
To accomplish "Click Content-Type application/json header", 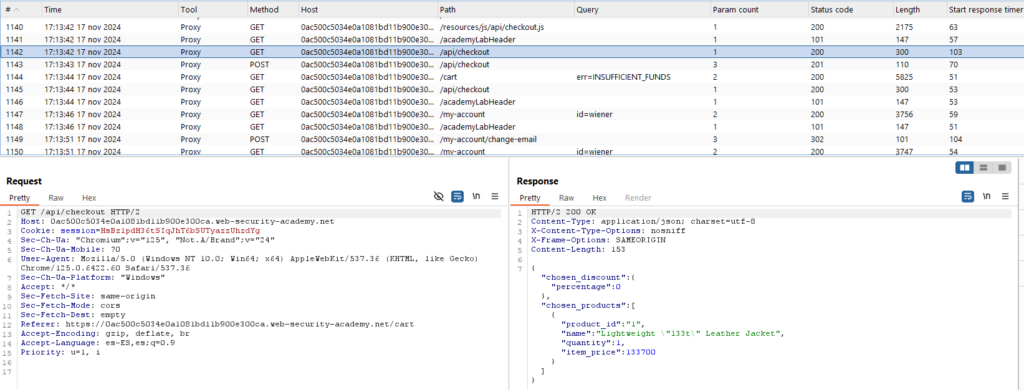I will coord(643,221).
